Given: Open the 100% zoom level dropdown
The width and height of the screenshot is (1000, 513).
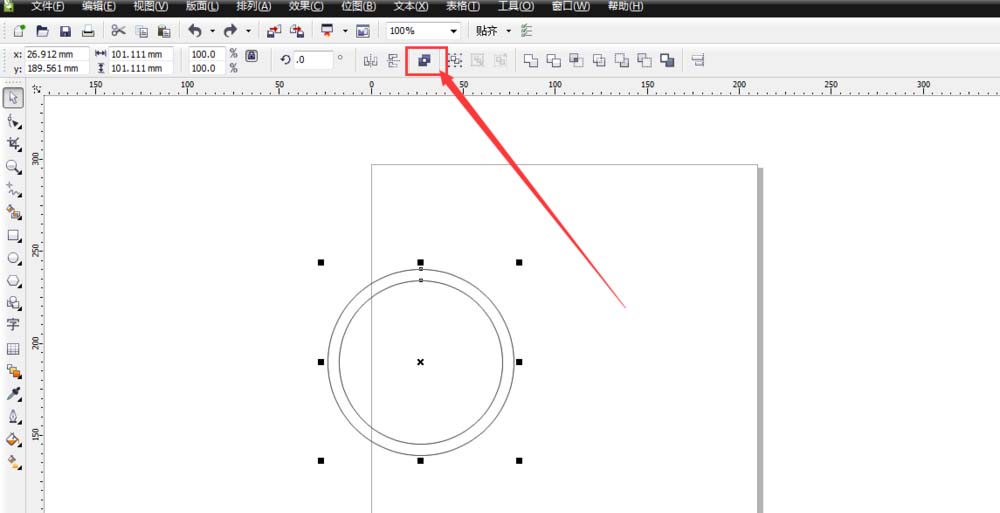Looking at the screenshot, I should tap(454, 31).
